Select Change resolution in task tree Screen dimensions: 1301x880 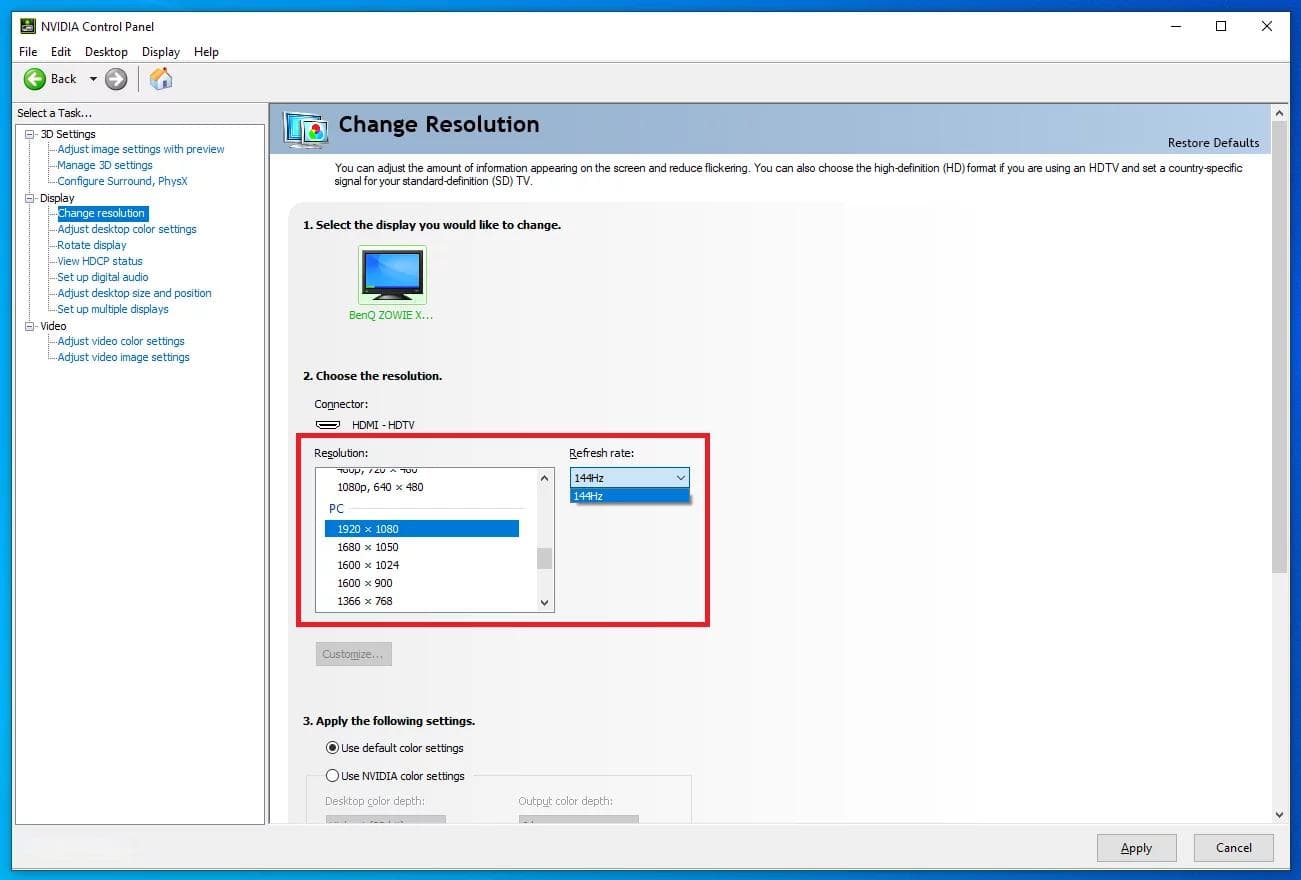pos(102,213)
